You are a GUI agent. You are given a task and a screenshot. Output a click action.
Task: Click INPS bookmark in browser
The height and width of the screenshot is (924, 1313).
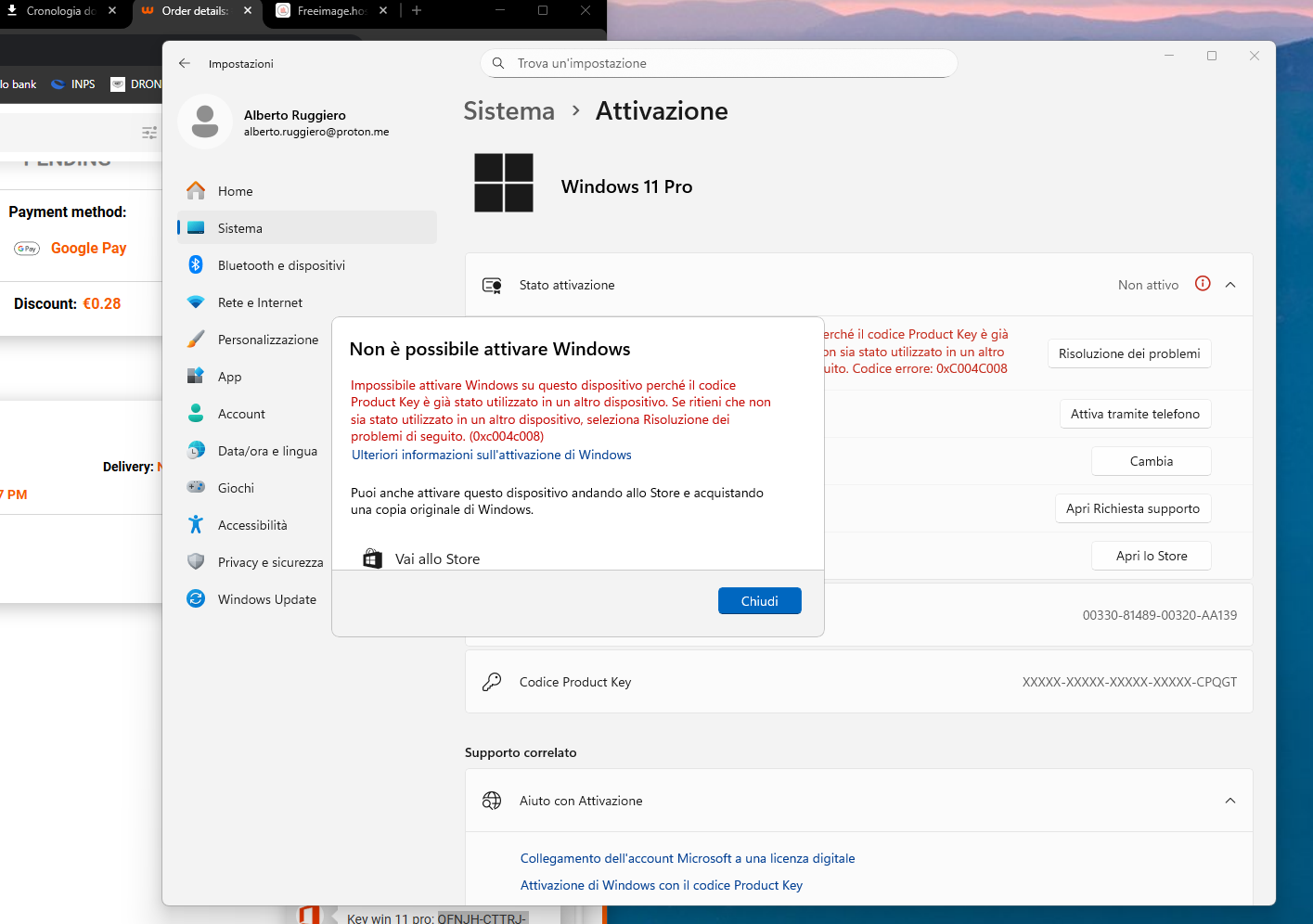click(73, 84)
